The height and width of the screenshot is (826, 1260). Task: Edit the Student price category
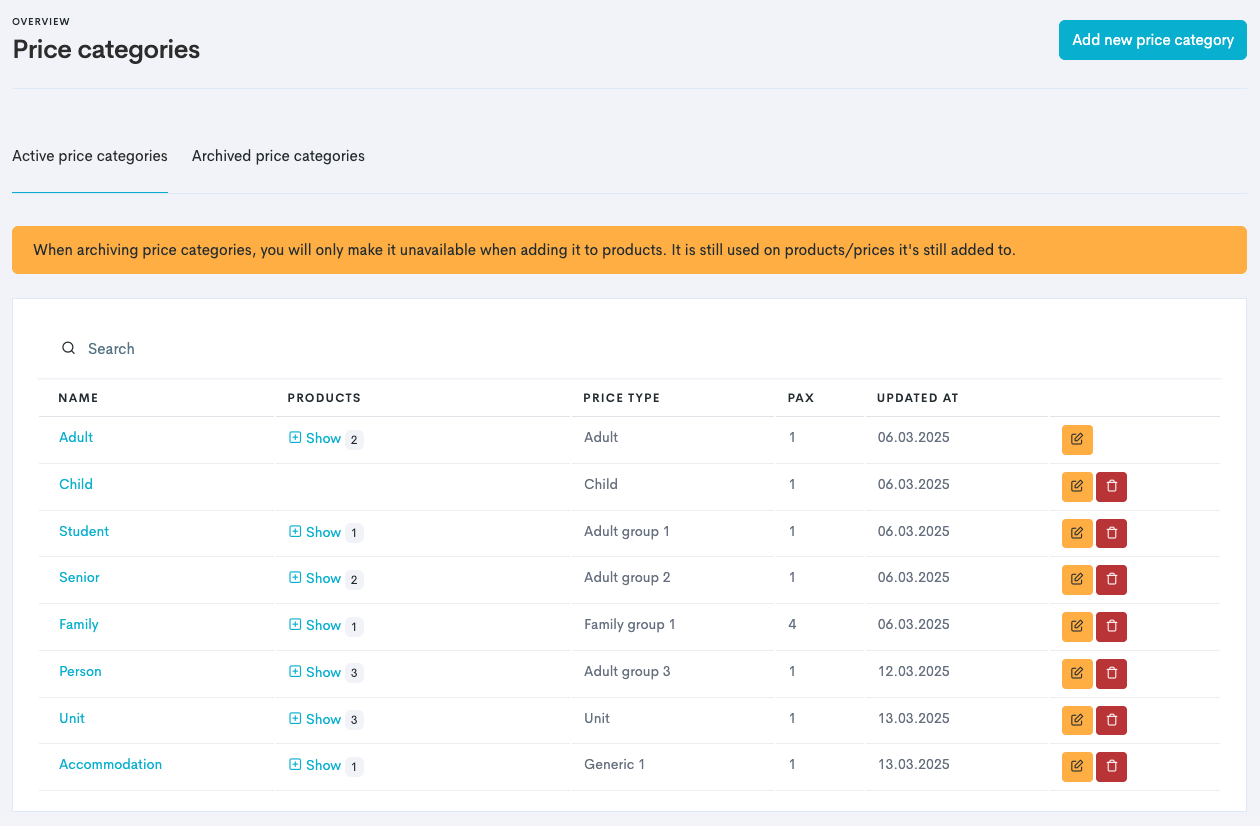1077,533
